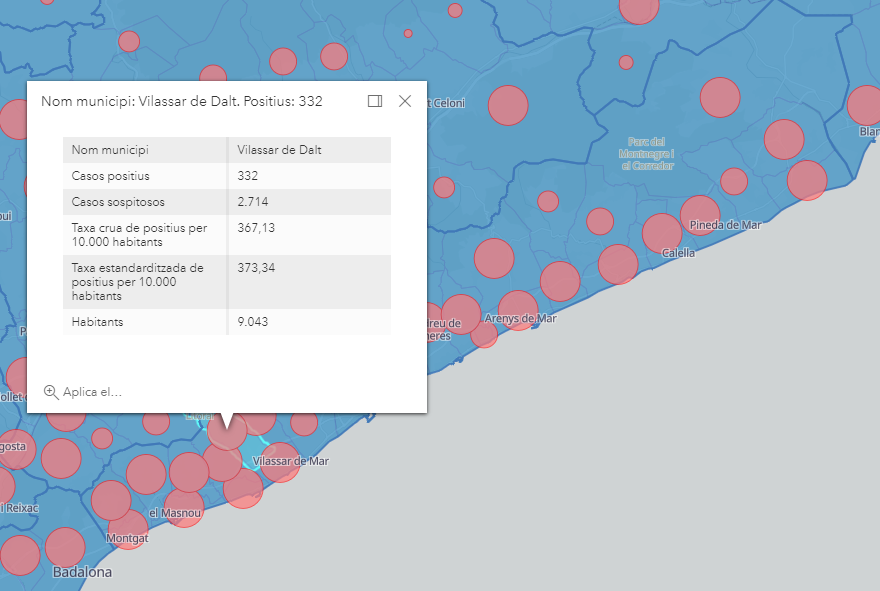Click the Vilassar de Mar map label
The width and height of the screenshot is (880, 591).
[291, 461]
